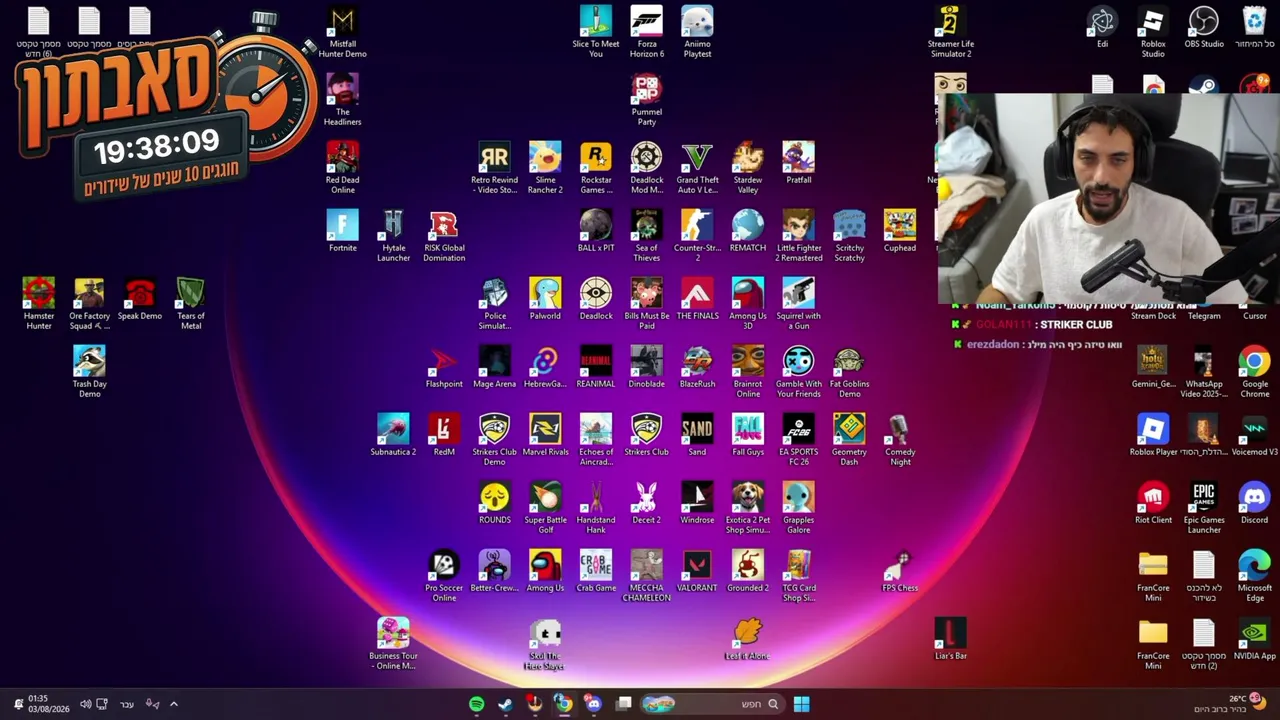The image size is (1280, 720).
Task: Open the Scritchy Scratchy shortcut
Action: 849,236
